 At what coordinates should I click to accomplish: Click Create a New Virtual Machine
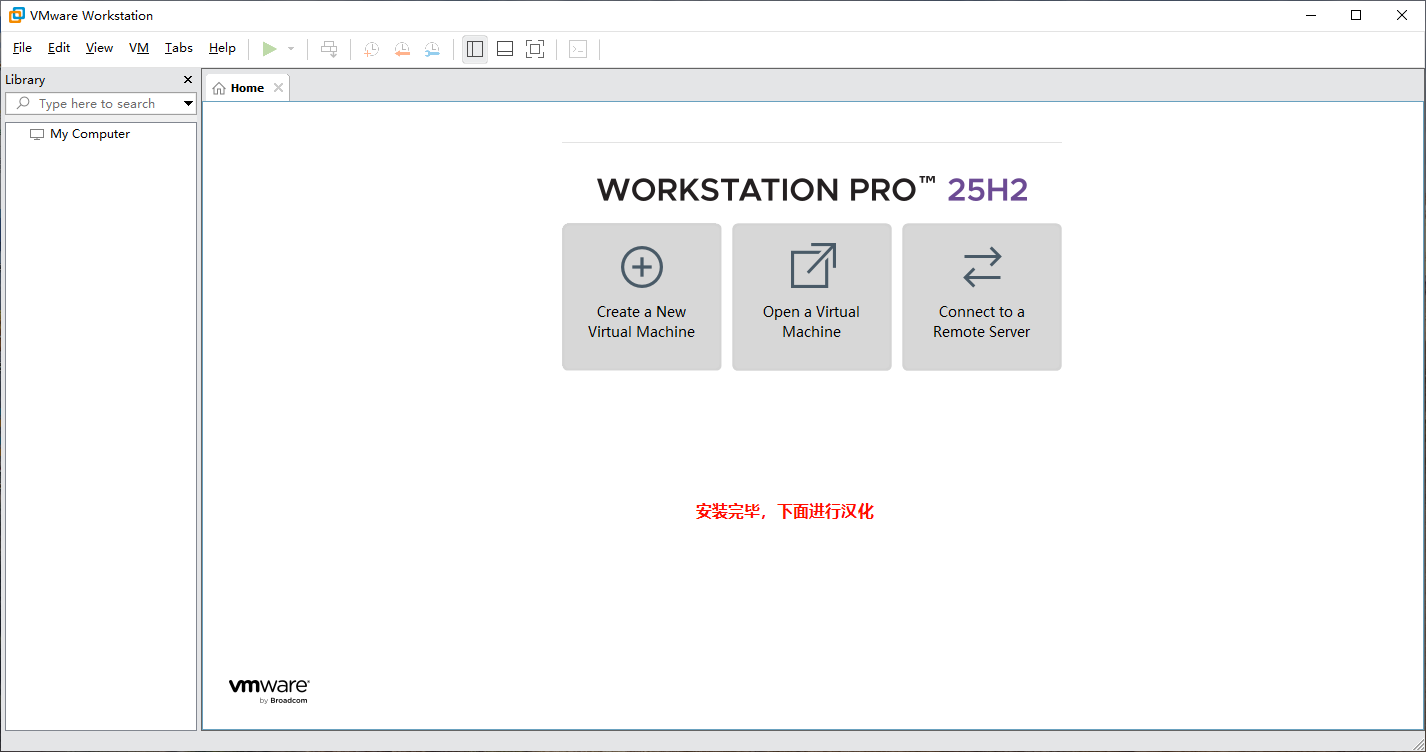coord(642,297)
